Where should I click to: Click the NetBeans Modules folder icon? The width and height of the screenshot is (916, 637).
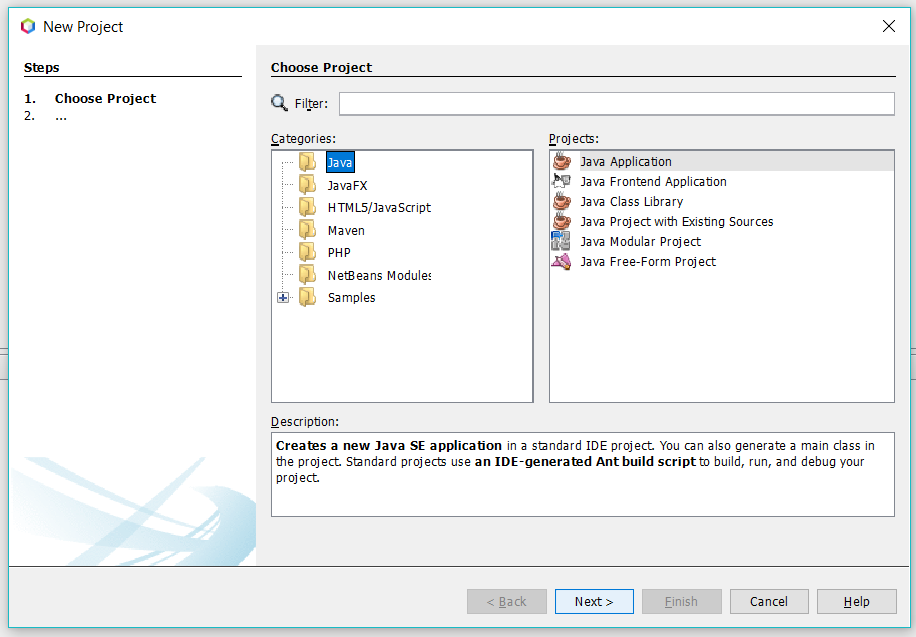pos(307,275)
